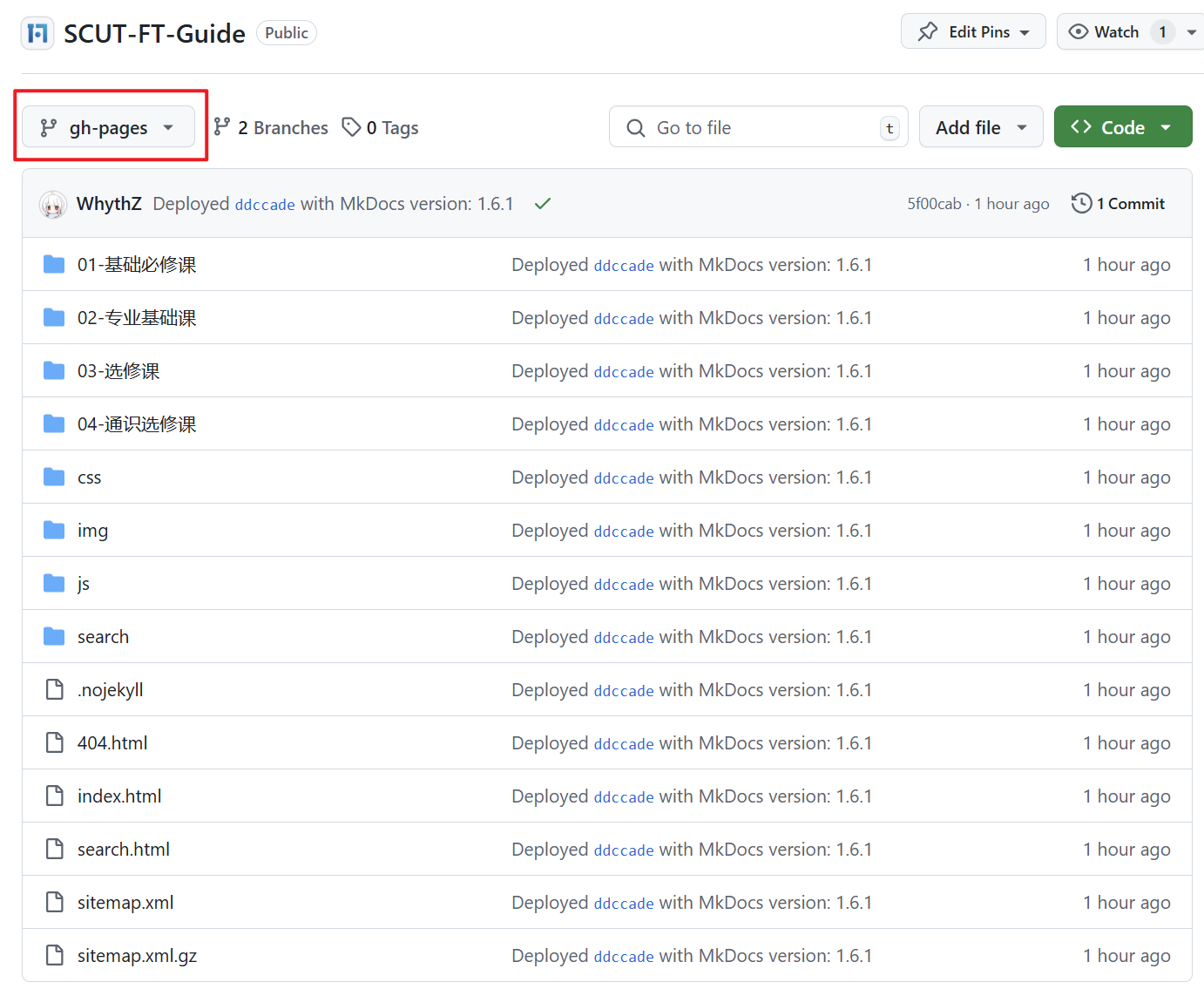Open the 02-专业基础课 folder icon

point(54,317)
